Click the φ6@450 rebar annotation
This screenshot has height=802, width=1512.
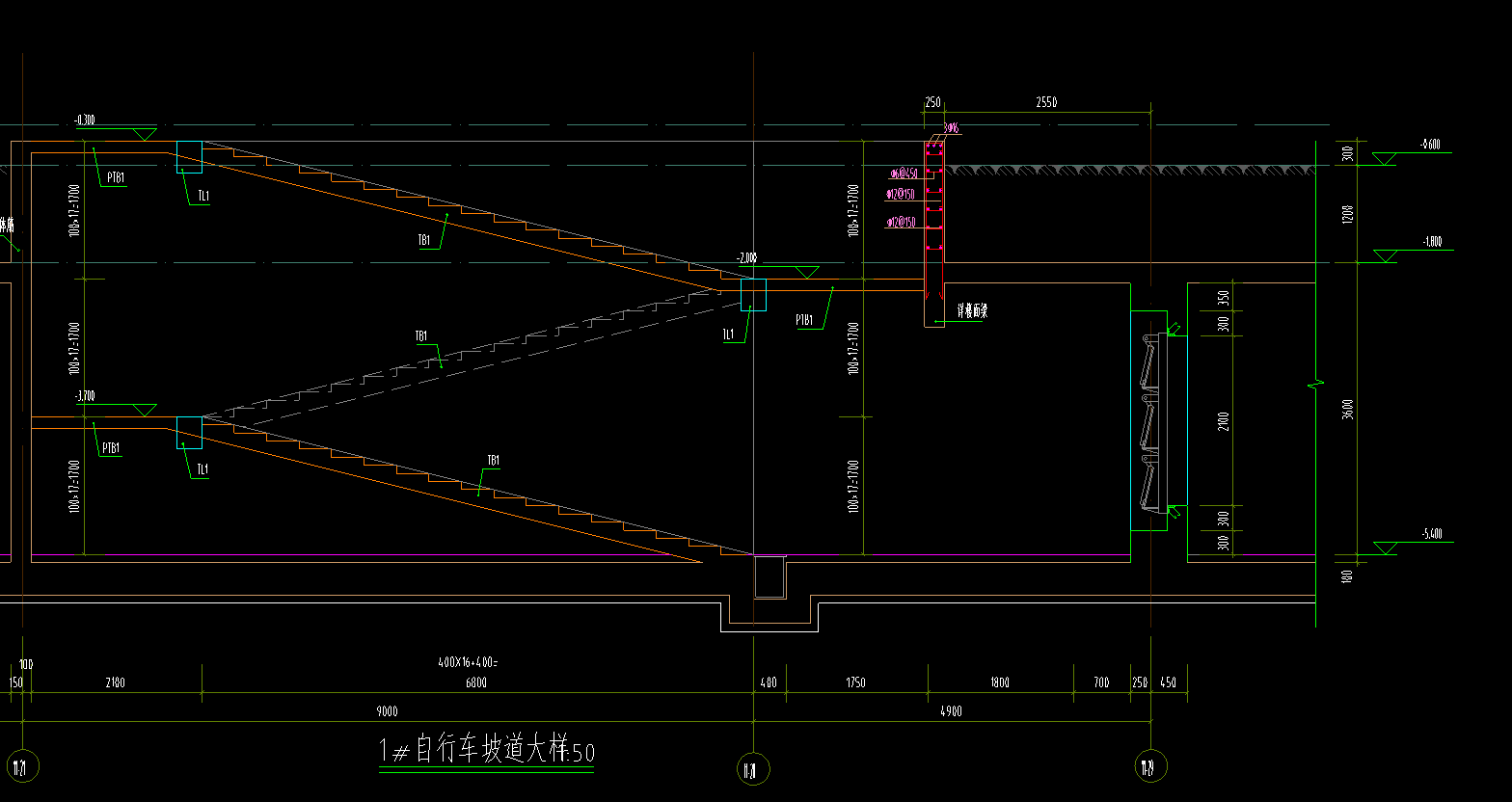point(904,174)
